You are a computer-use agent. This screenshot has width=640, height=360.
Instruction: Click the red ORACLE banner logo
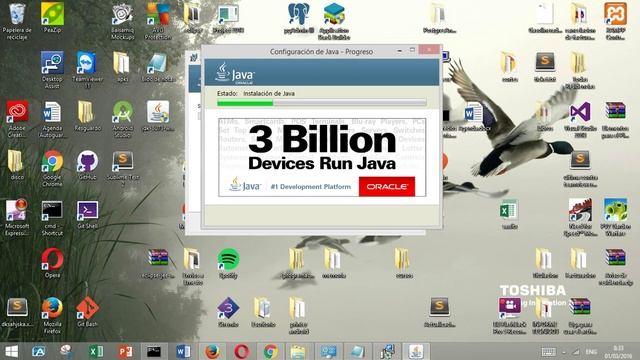[x=387, y=187]
